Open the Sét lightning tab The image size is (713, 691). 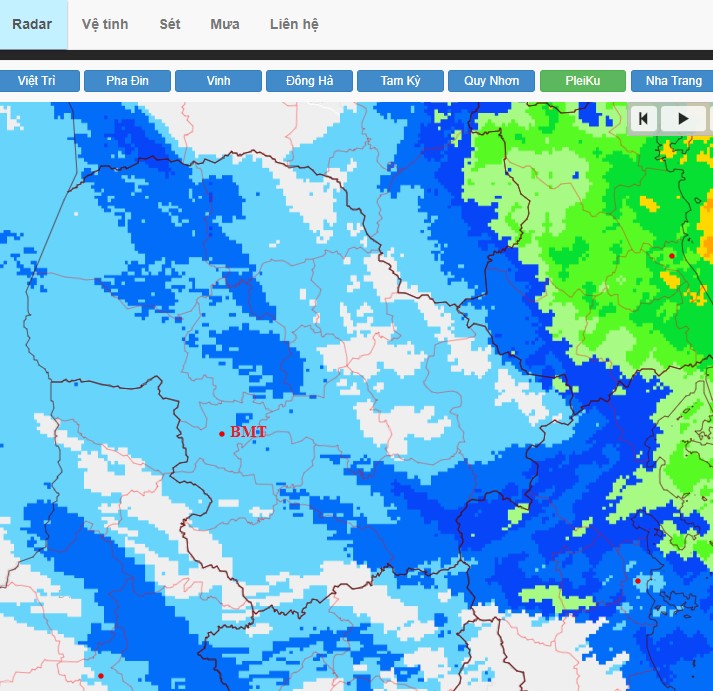(170, 24)
